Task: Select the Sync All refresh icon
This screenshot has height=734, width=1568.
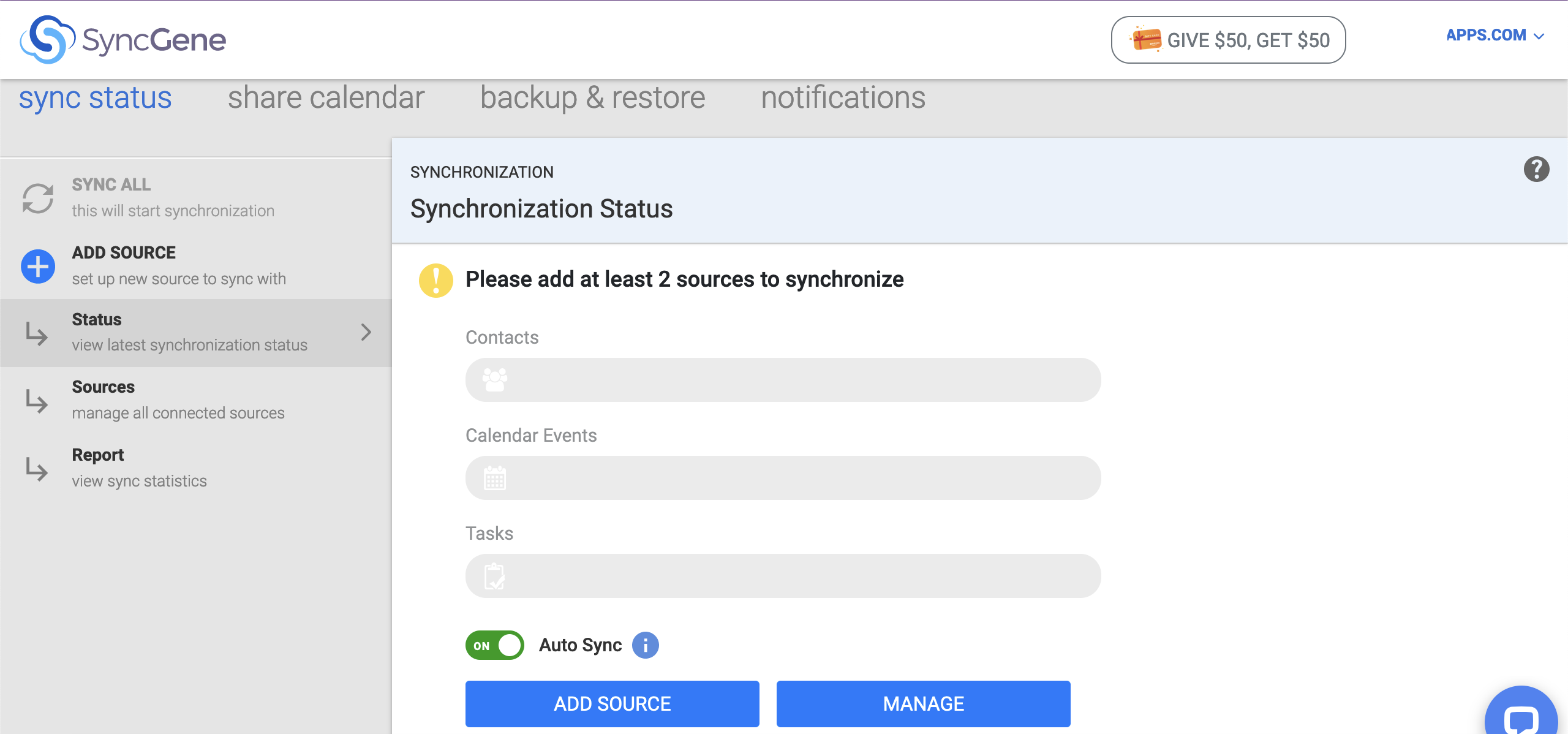Action: coord(37,196)
